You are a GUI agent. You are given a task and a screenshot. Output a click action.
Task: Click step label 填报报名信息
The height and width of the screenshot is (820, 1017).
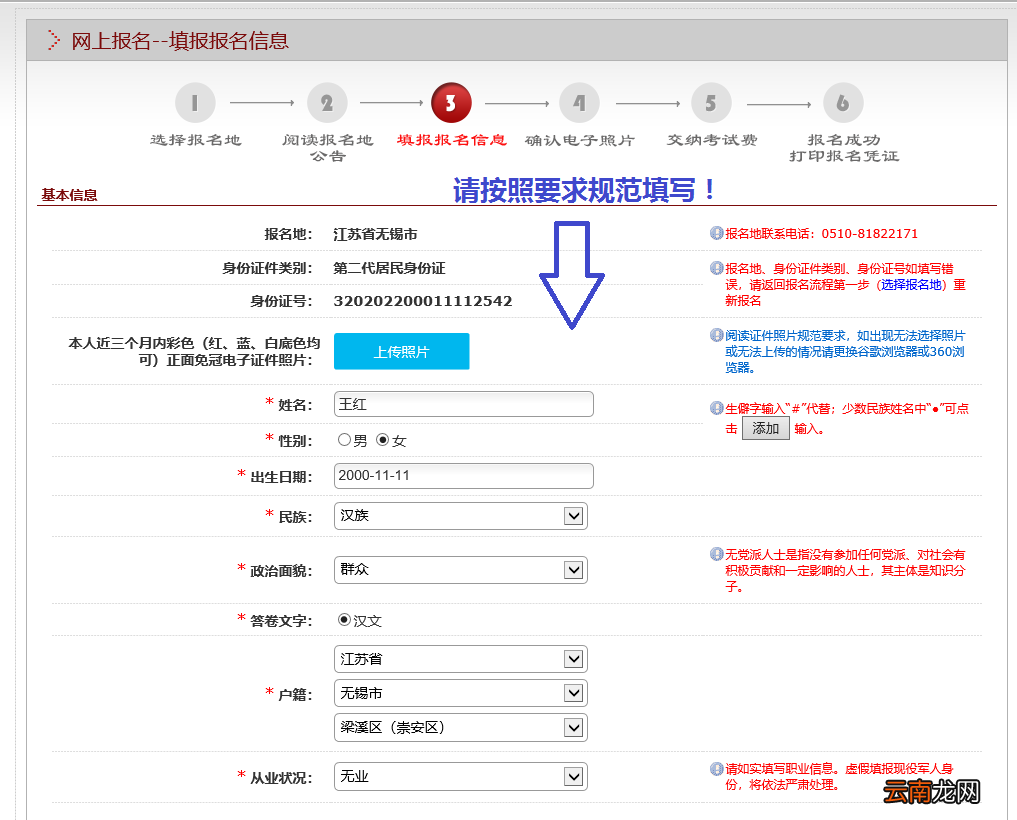451,139
